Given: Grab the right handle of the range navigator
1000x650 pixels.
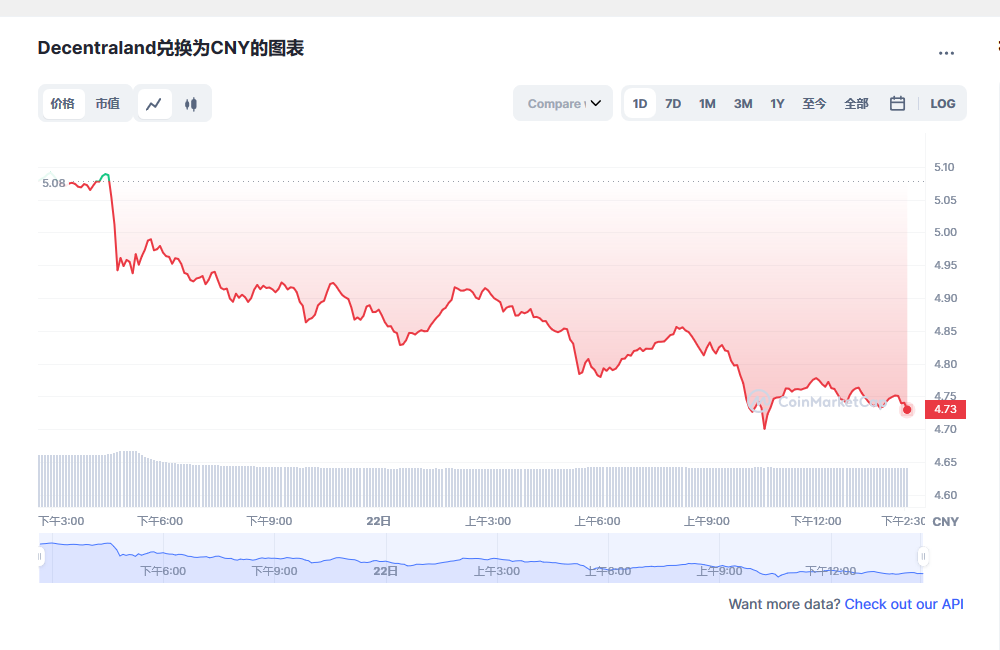Looking at the screenshot, I should click(923, 557).
